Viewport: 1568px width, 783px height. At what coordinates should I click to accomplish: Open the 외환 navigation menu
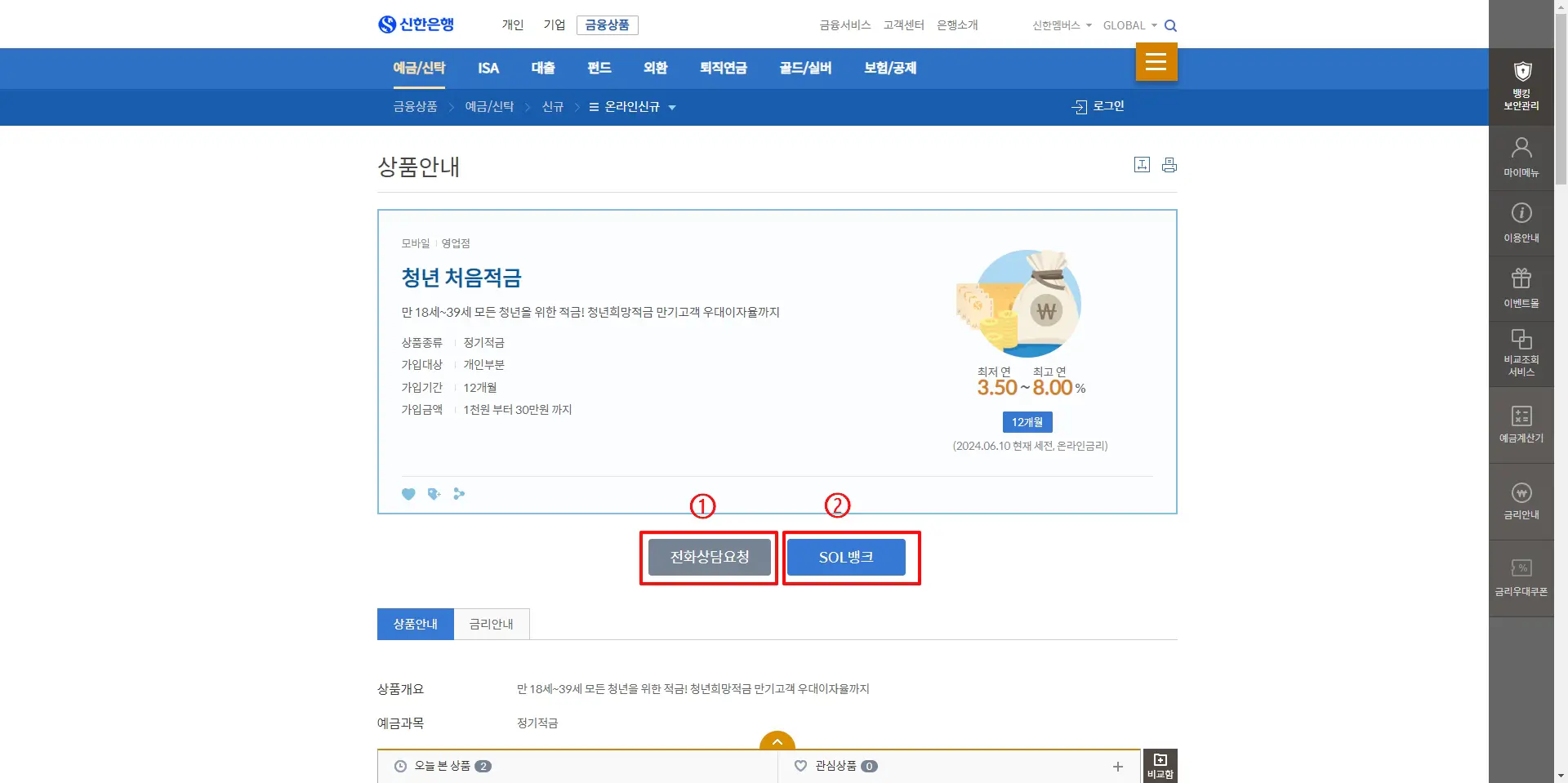[x=656, y=68]
